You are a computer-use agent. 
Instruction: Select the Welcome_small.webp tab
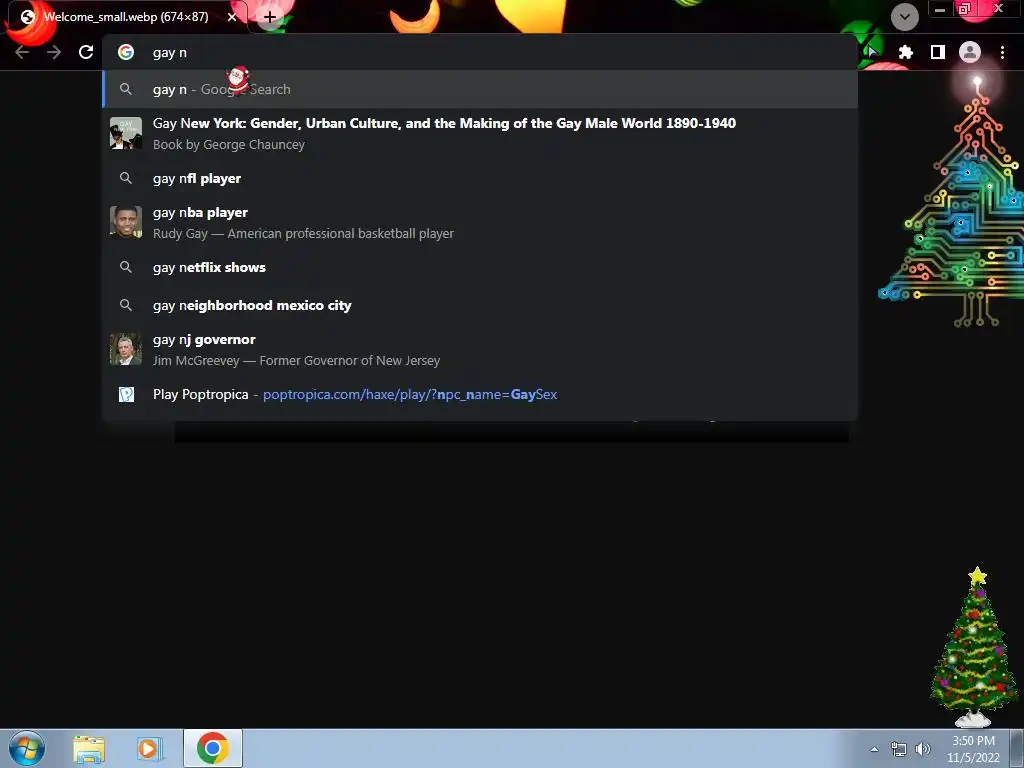(x=126, y=17)
